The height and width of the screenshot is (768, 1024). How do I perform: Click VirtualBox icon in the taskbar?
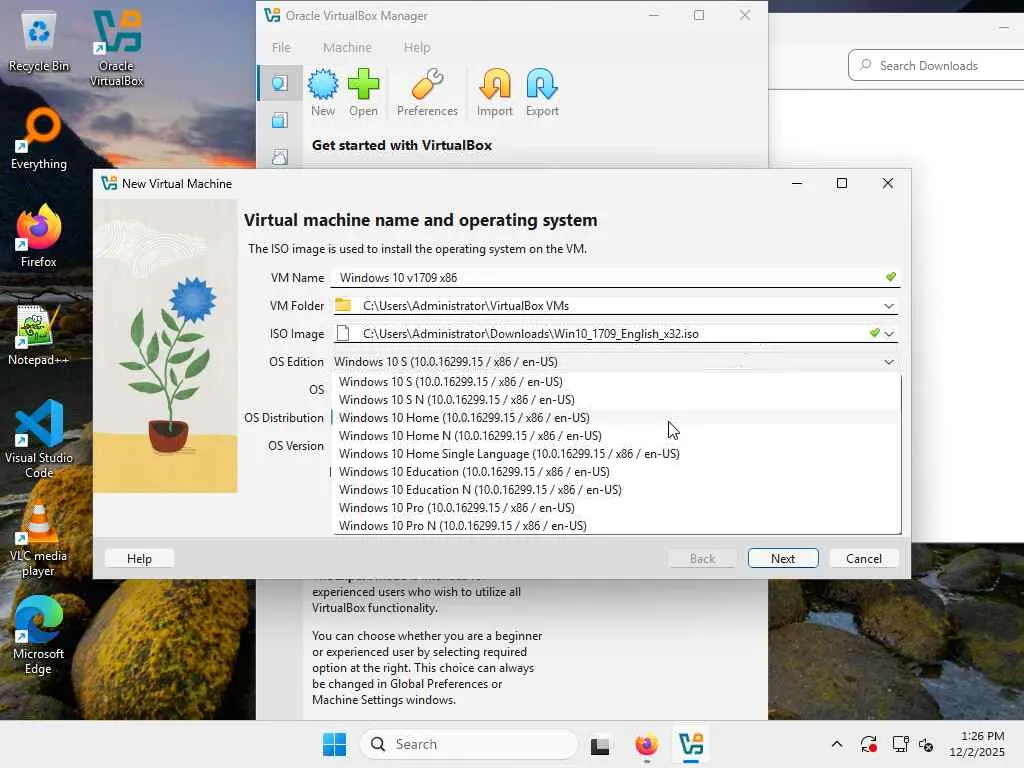click(691, 744)
